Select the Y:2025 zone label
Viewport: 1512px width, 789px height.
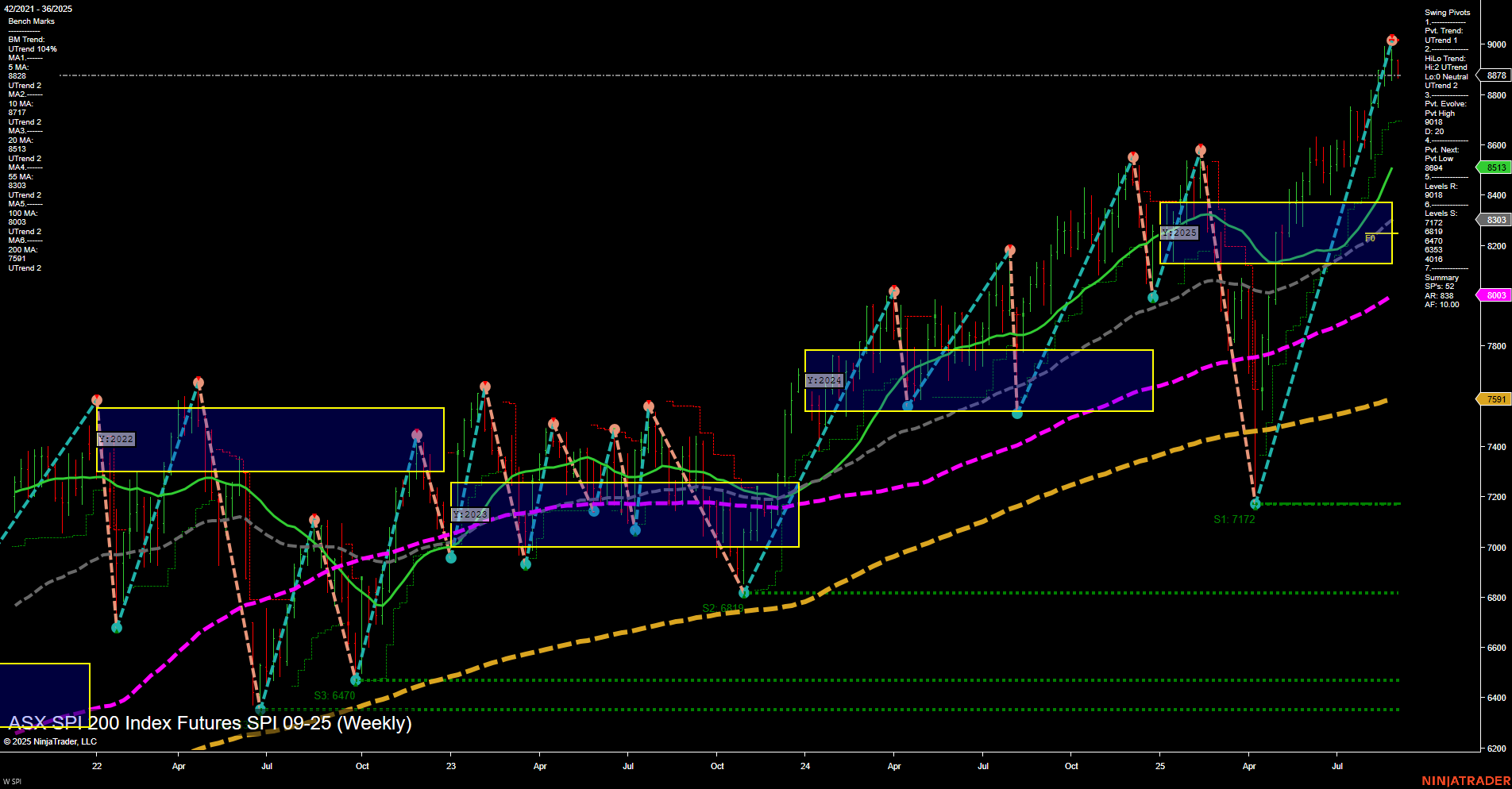(1178, 233)
